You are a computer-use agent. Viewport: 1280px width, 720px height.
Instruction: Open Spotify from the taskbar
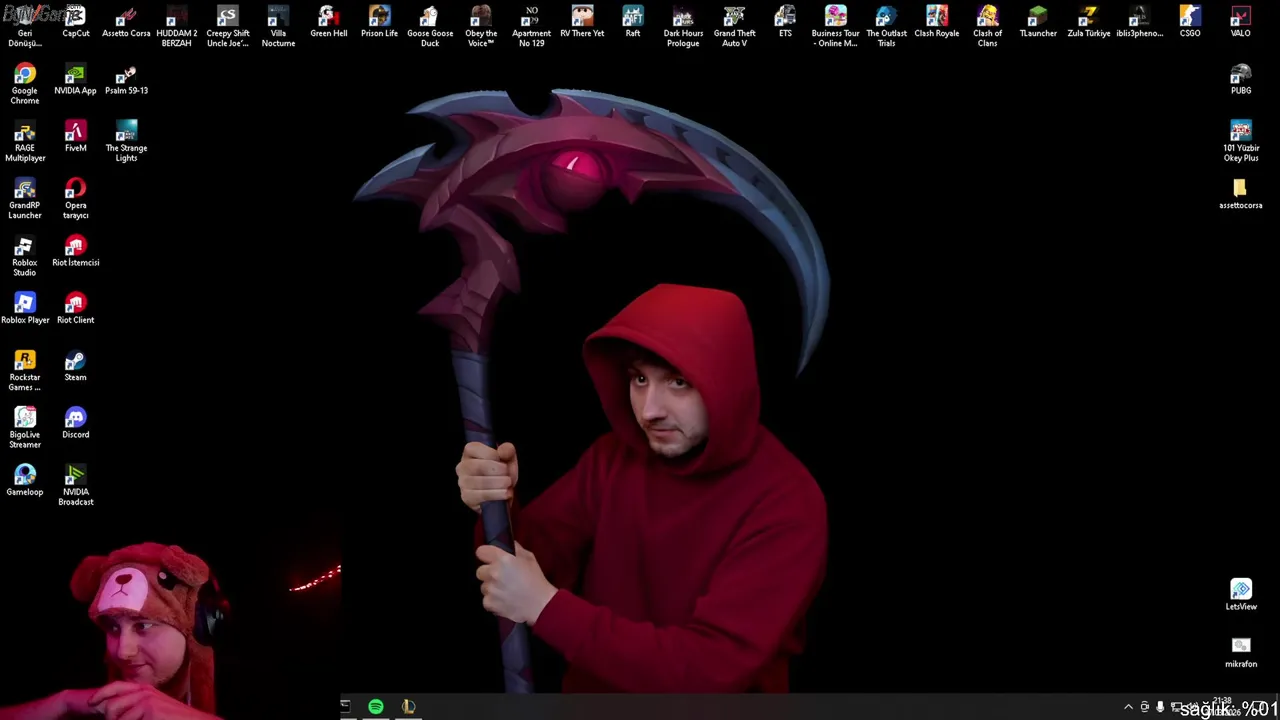coord(376,707)
